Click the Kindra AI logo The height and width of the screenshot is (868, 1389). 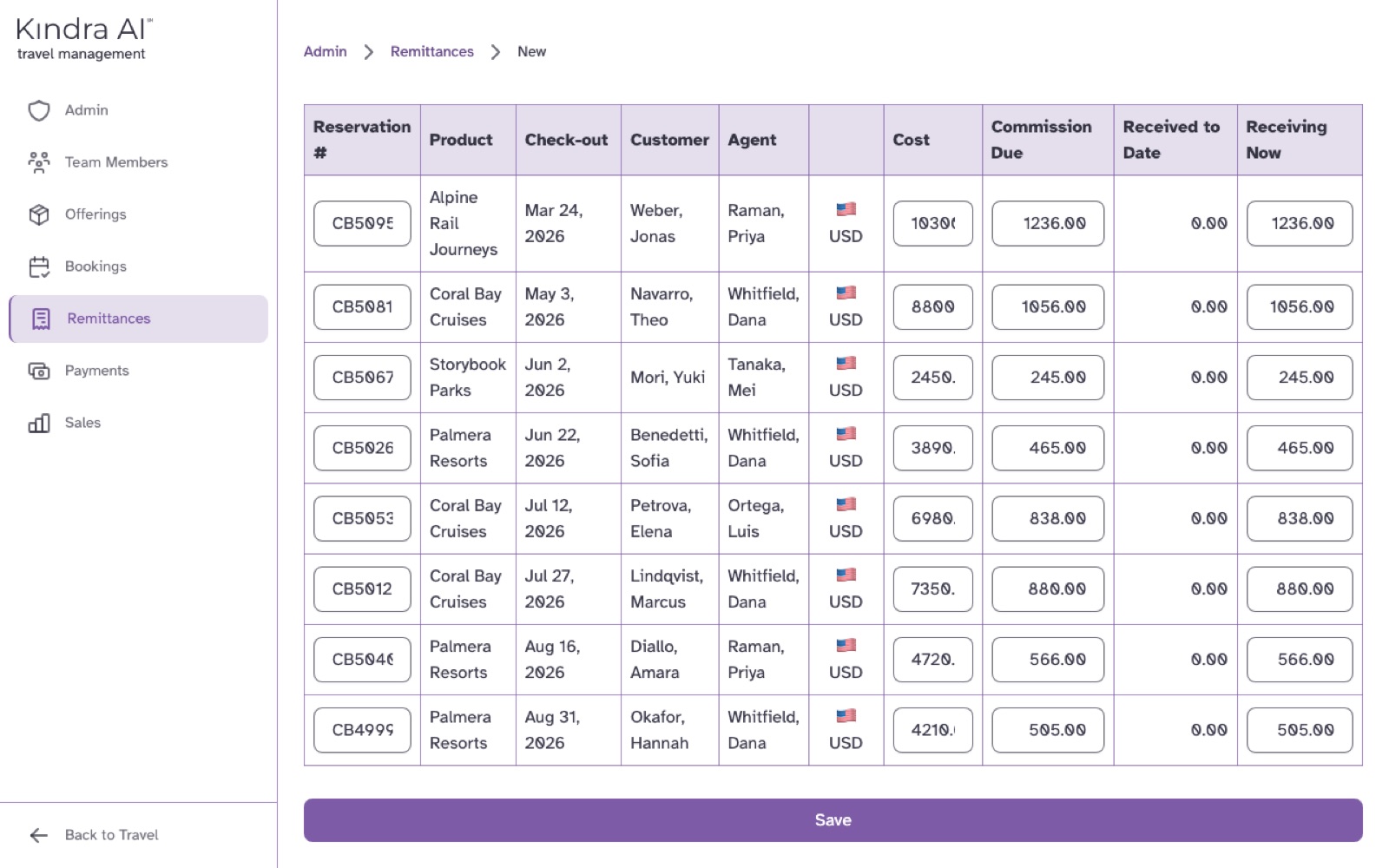pyautogui.click(x=83, y=39)
